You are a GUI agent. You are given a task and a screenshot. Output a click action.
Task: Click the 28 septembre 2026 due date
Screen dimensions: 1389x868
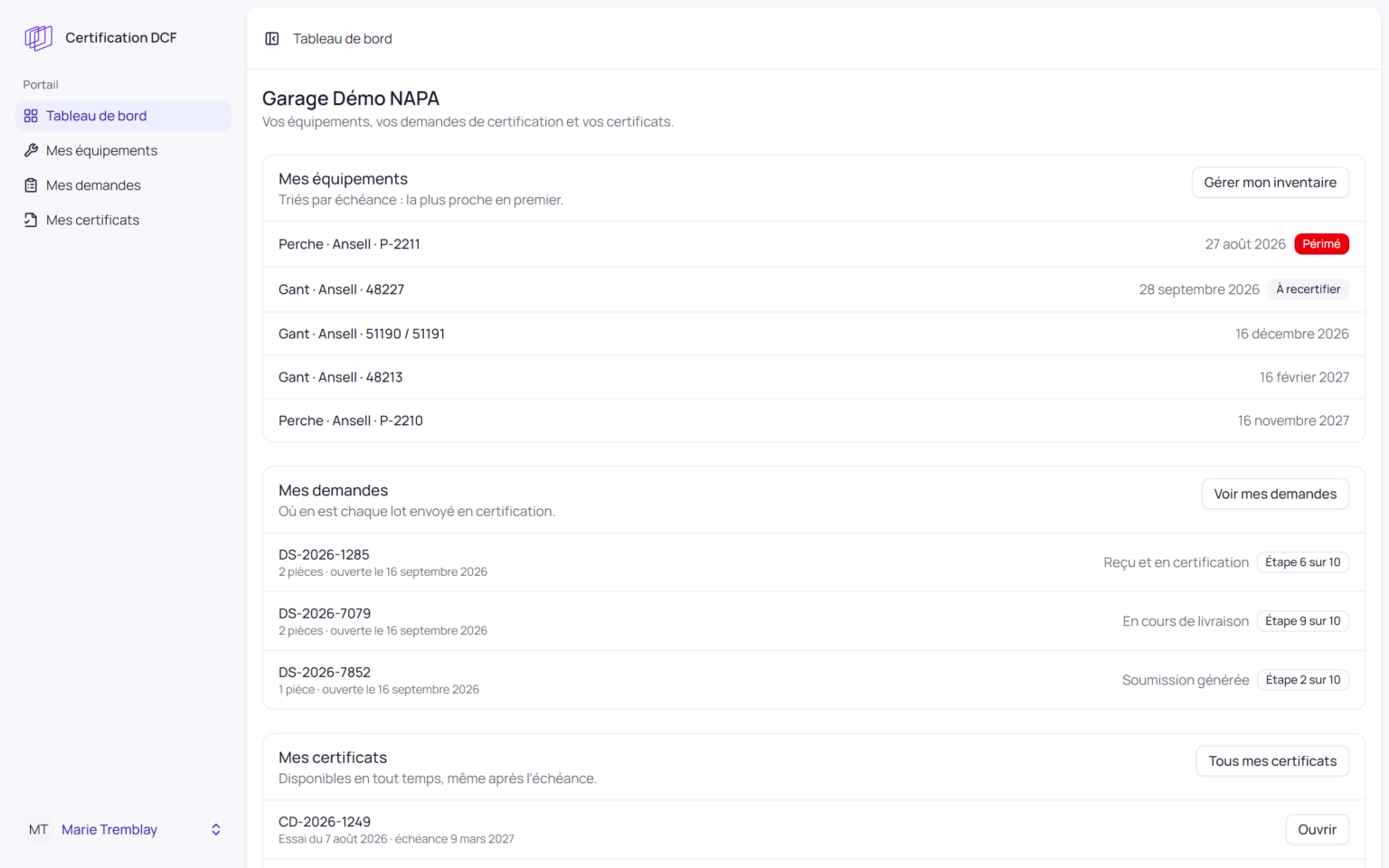[x=1199, y=289]
